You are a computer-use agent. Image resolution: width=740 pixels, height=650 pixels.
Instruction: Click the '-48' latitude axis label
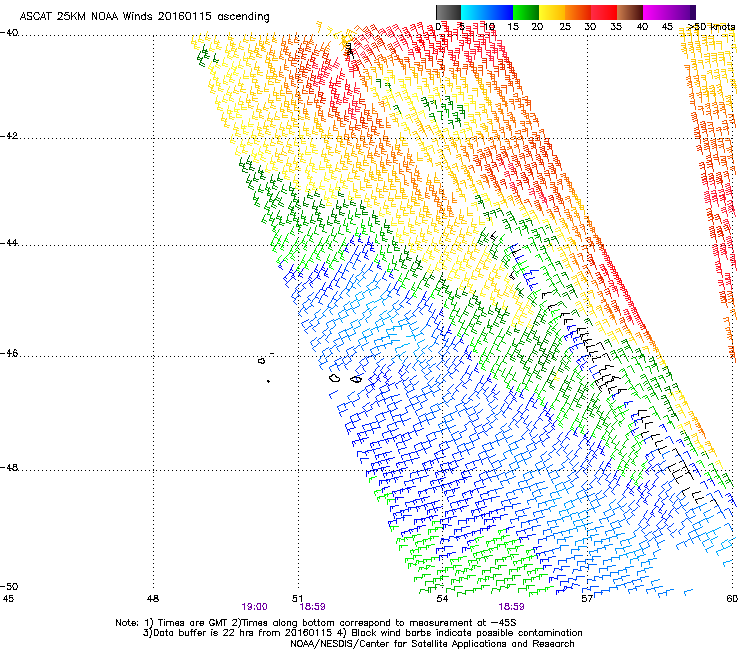tap(9, 467)
